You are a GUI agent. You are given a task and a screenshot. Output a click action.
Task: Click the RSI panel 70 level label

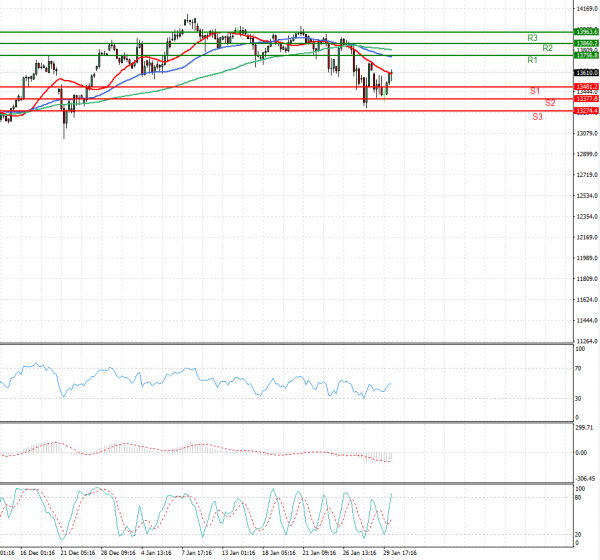[579, 370]
